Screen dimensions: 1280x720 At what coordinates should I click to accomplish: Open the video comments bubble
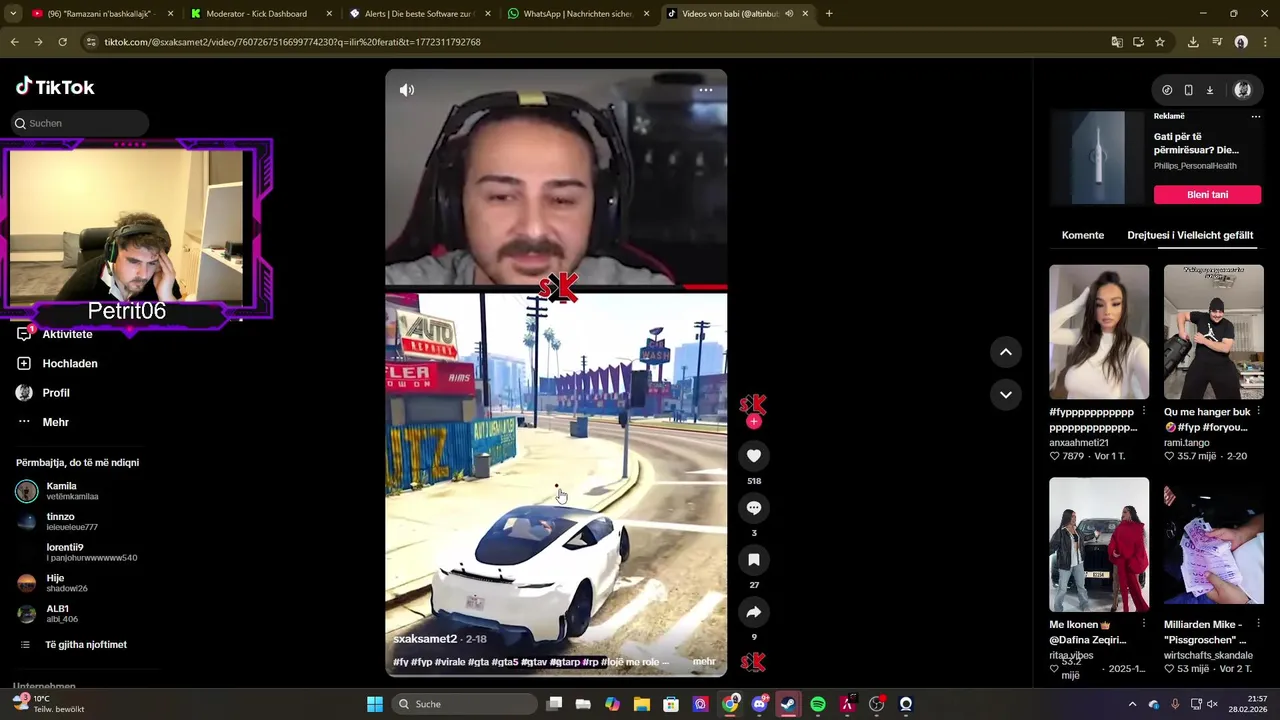click(x=754, y=508)
